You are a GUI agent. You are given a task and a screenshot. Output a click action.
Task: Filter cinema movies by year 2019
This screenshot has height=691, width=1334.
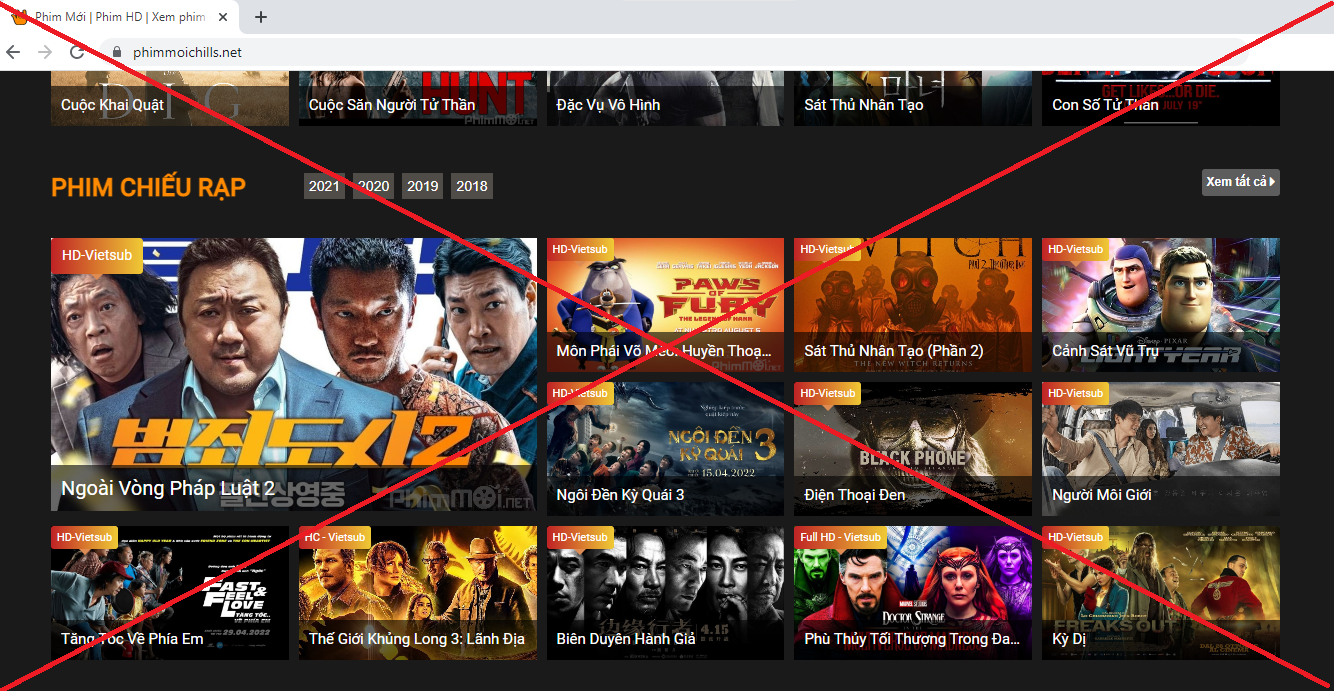pos(423,186)
